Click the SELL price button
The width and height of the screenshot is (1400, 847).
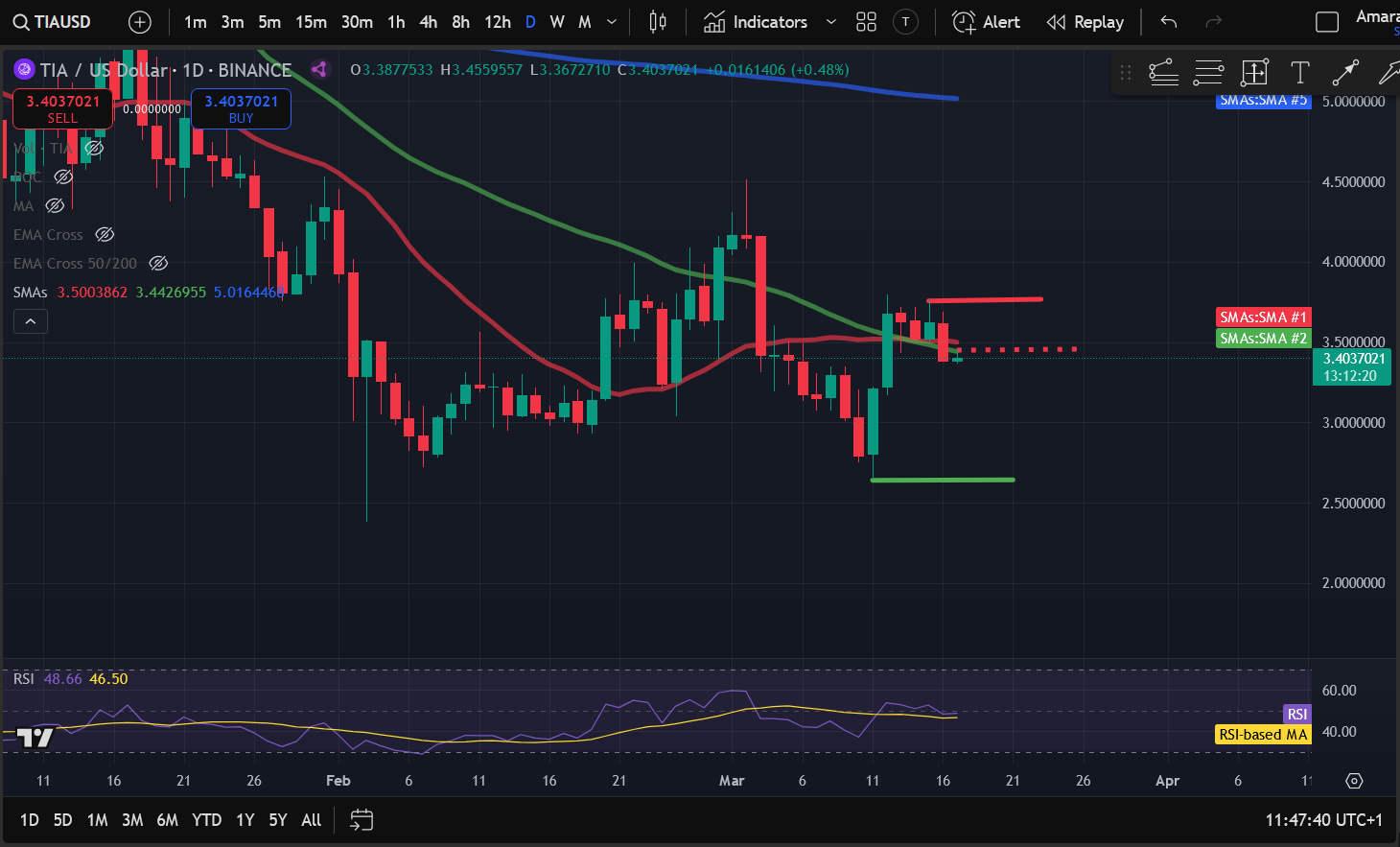tap(62, 108)
